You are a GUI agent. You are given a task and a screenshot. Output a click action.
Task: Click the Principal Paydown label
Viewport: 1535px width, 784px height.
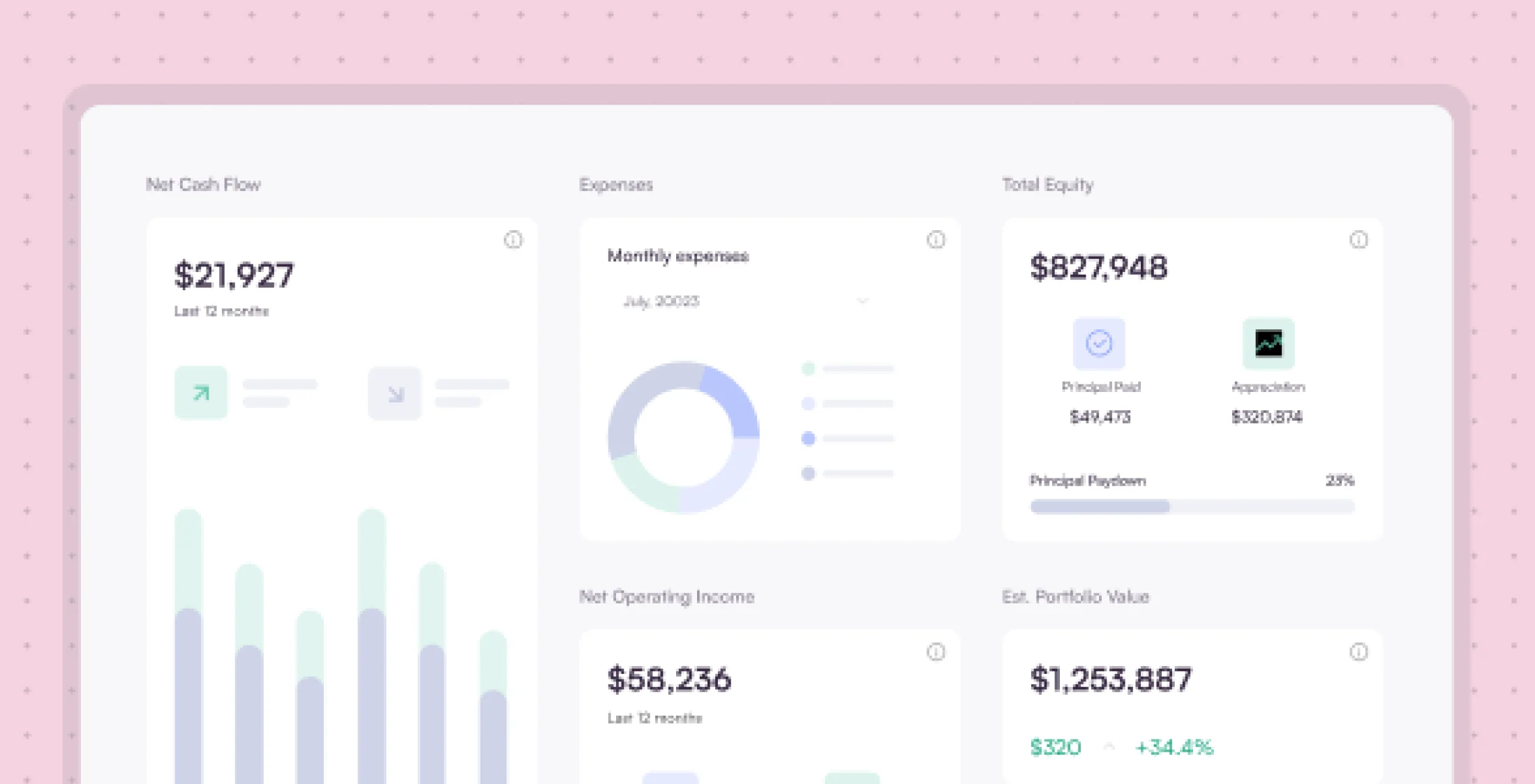click(x=1088, y=481)
